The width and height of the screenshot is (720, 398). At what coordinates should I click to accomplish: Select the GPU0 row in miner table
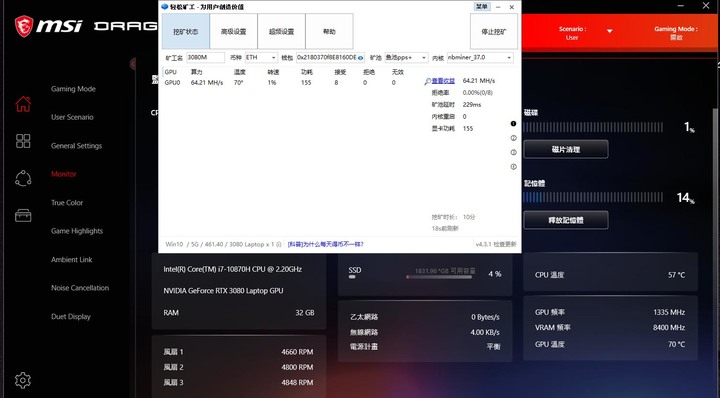point(285,83)
